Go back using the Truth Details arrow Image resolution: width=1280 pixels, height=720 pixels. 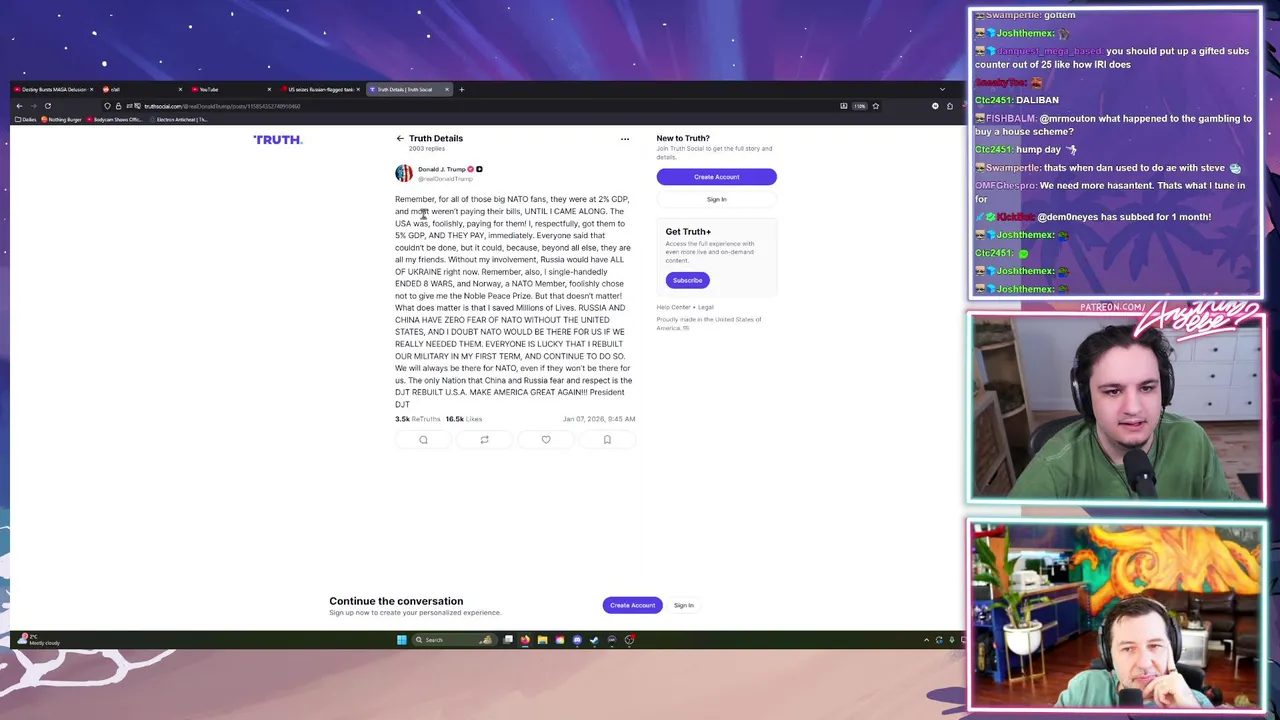[x=400, y=139]
